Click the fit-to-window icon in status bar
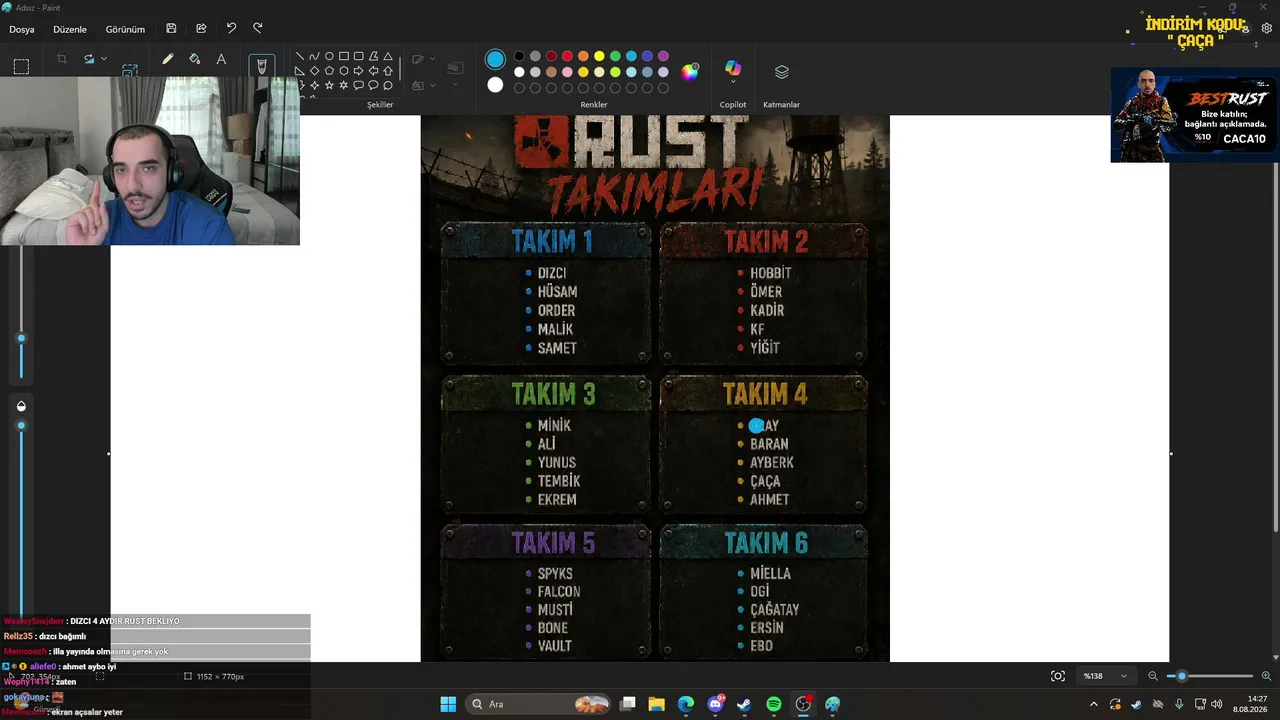The height and width of the screenshot is (720, 1280). (1058, 676)
